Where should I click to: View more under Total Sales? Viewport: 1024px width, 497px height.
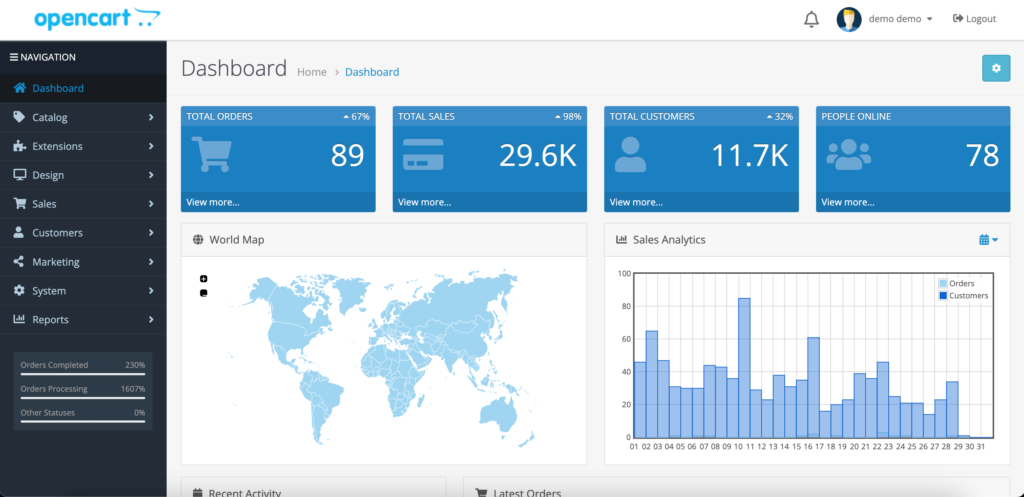point(424,202)
